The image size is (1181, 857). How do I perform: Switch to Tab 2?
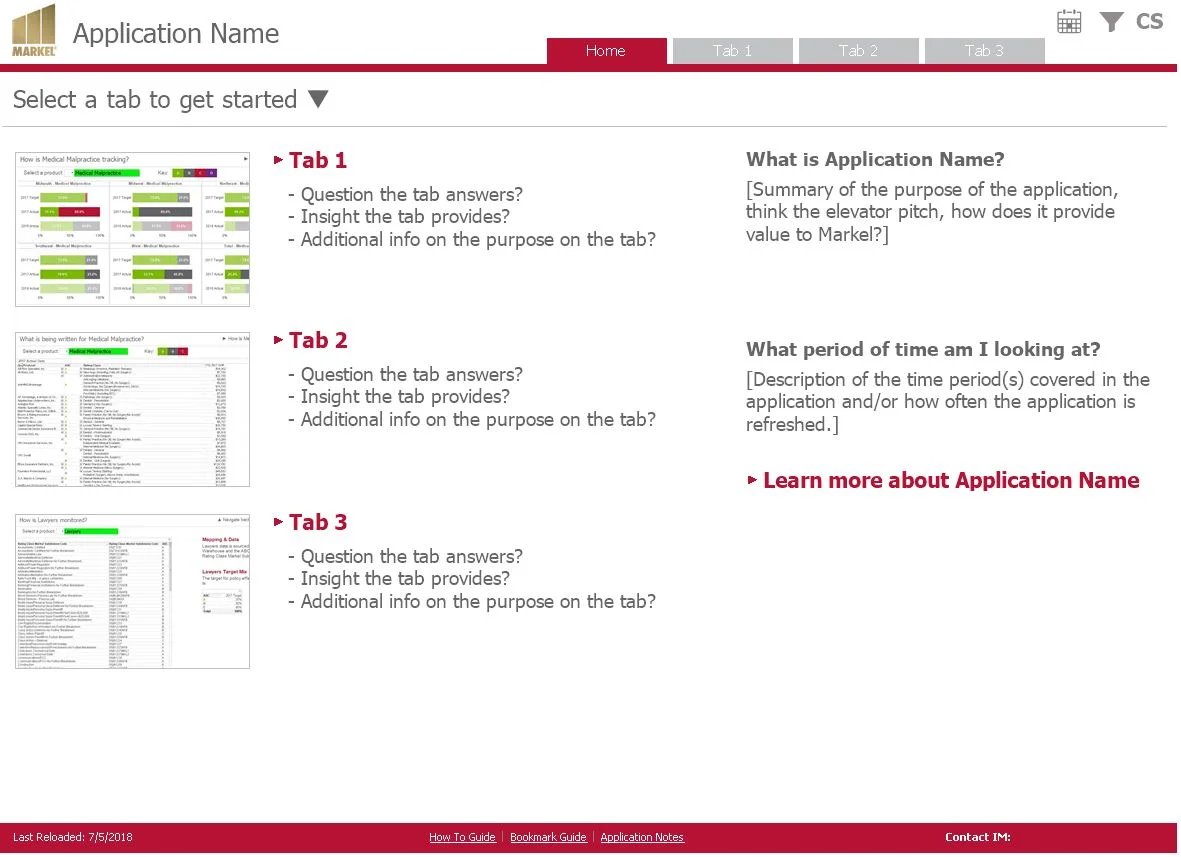858,50
